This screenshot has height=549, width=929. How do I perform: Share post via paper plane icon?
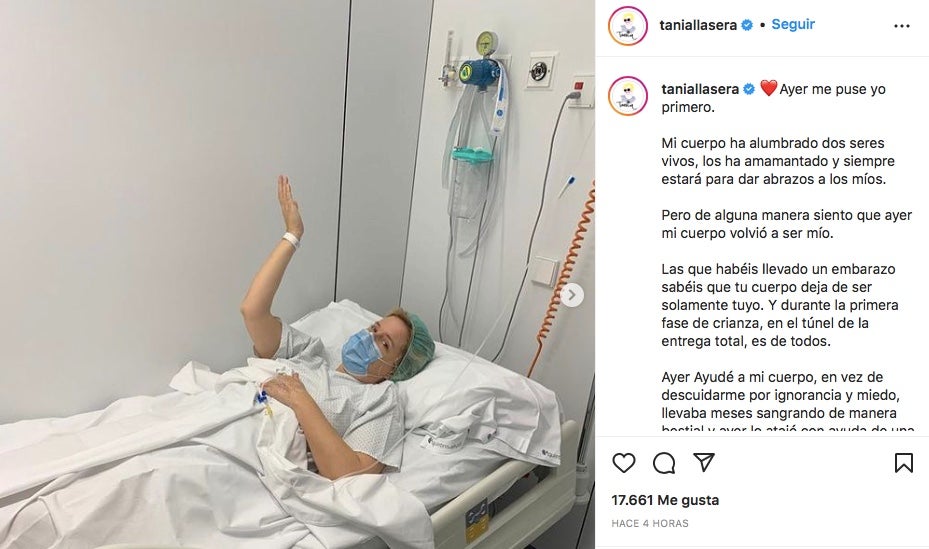[x=704, y=462]
